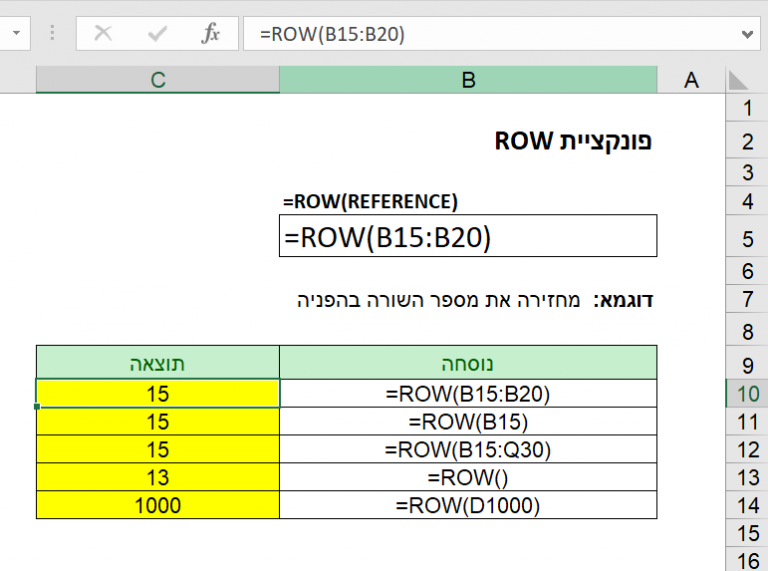The width and height of the screenshot is (768, 571).
Task: Click the 'דוגמא:' description cell
Action: (475, 300)
